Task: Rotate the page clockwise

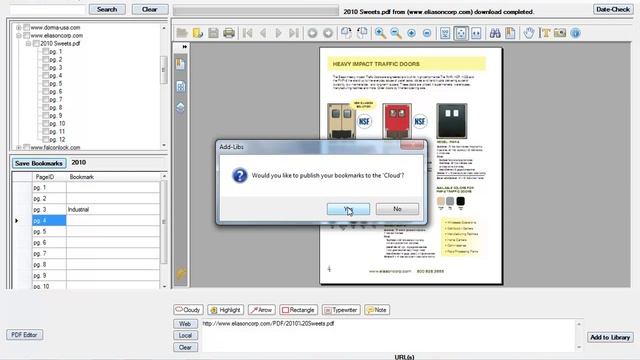Action: 346,33
